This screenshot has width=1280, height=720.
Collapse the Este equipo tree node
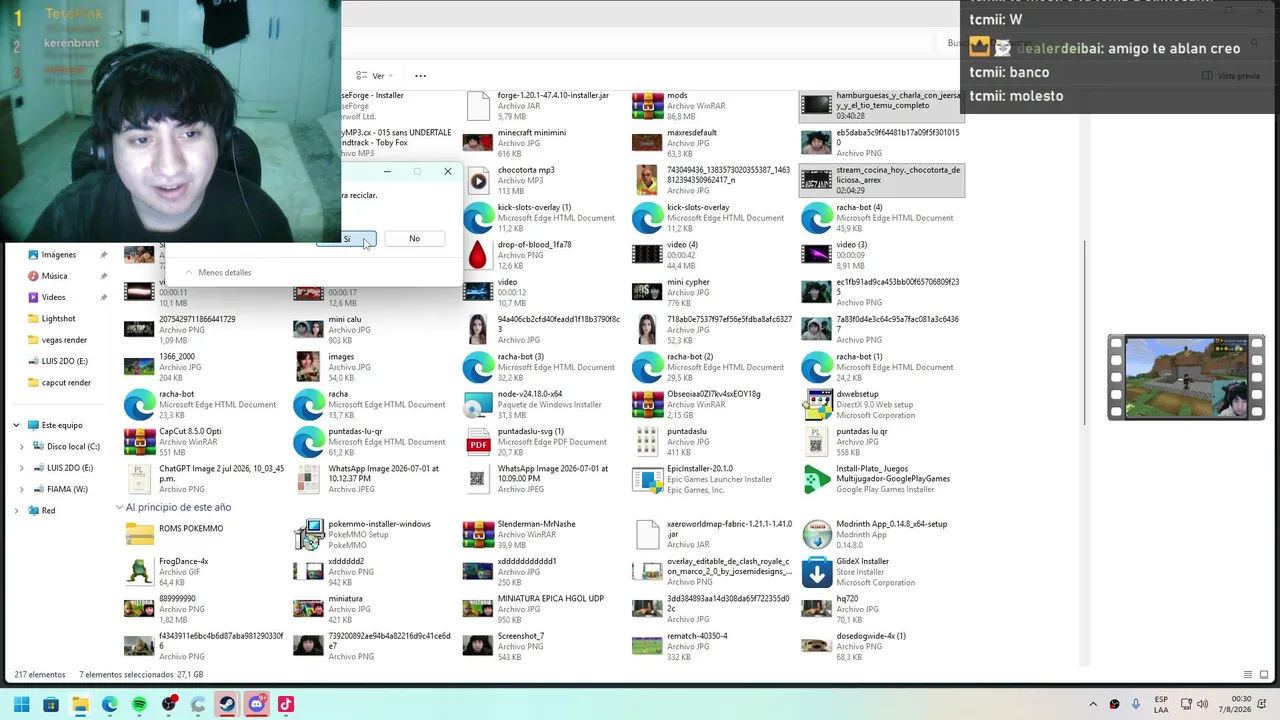16,425
